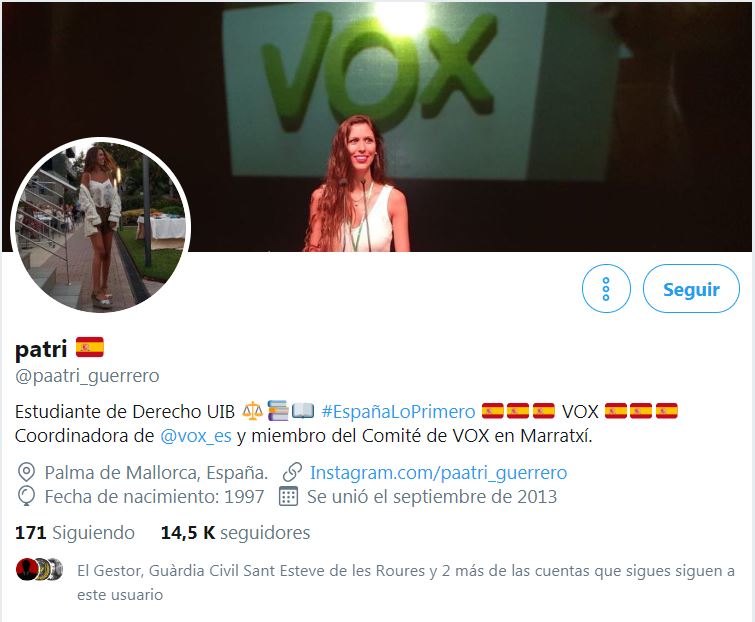Click the scales of justice emoji
The width and height of the screenshot is (755, 622).
pyautogui.click(x=252, y=411)
